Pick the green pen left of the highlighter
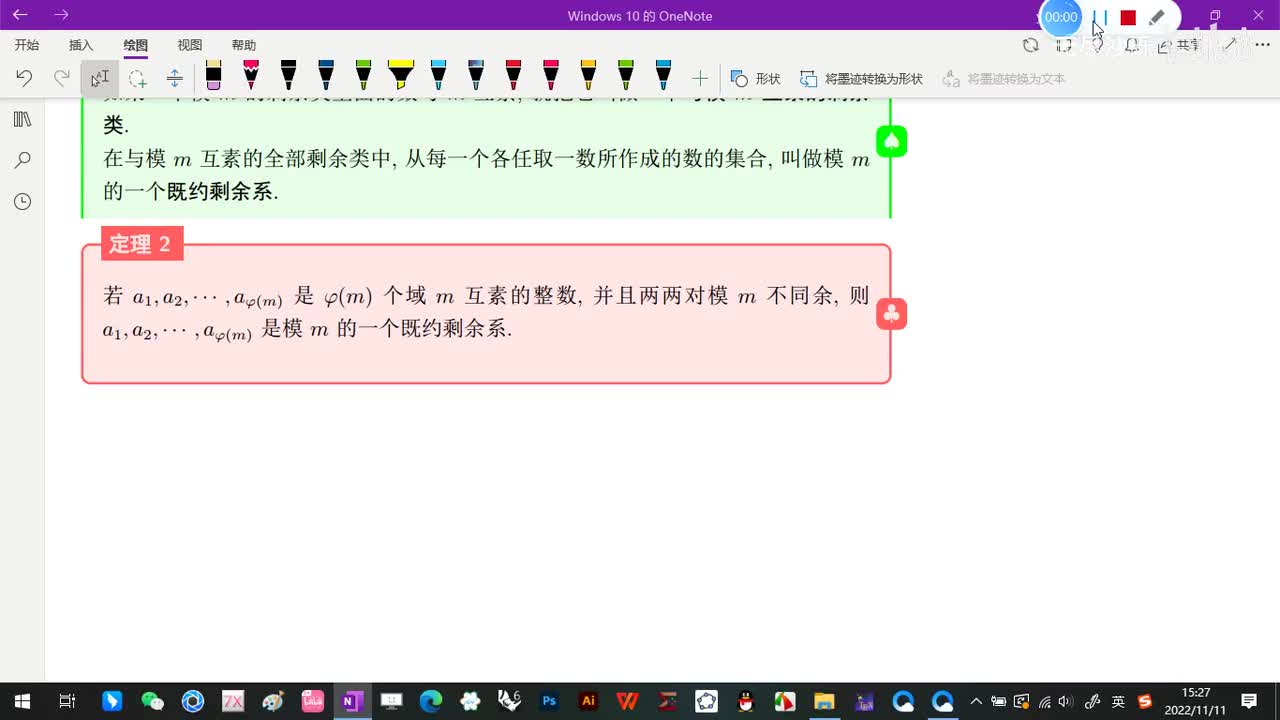This screenshot has width=1280, height=720. tap(363, 77)
